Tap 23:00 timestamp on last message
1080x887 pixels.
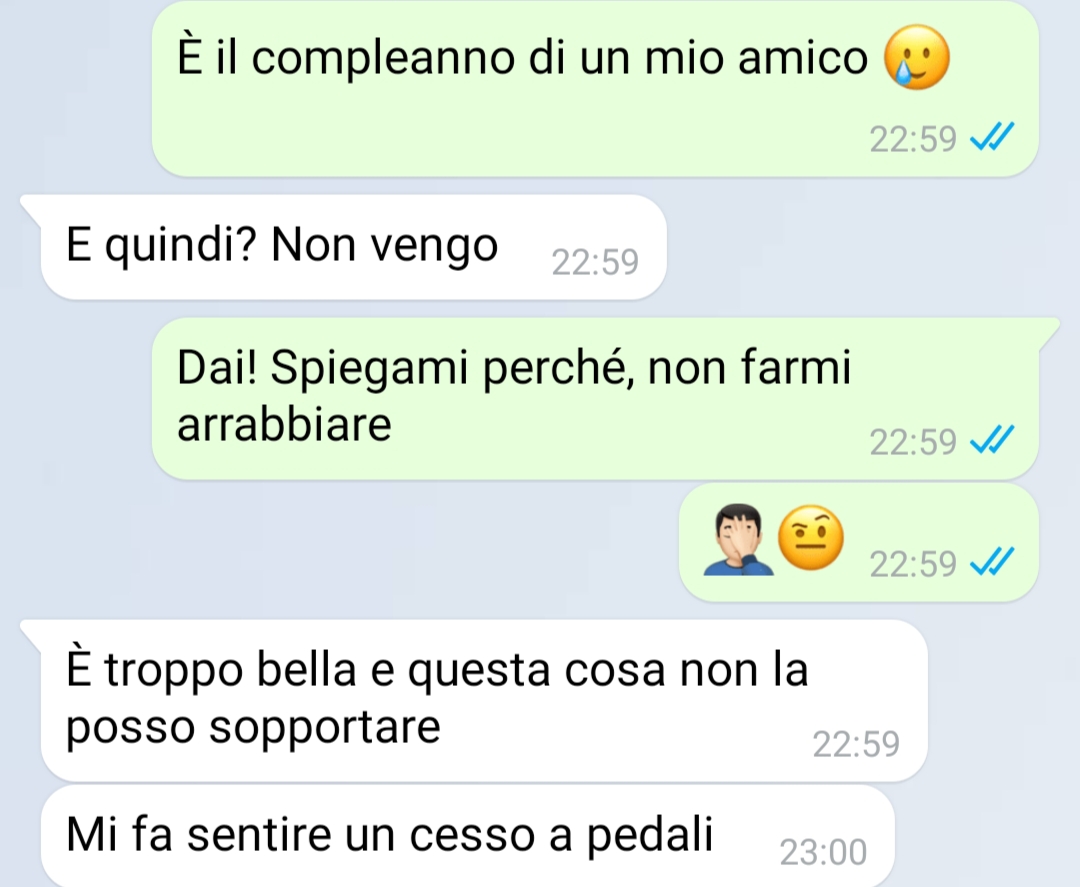pyautogui.click(x=823, y=853)
